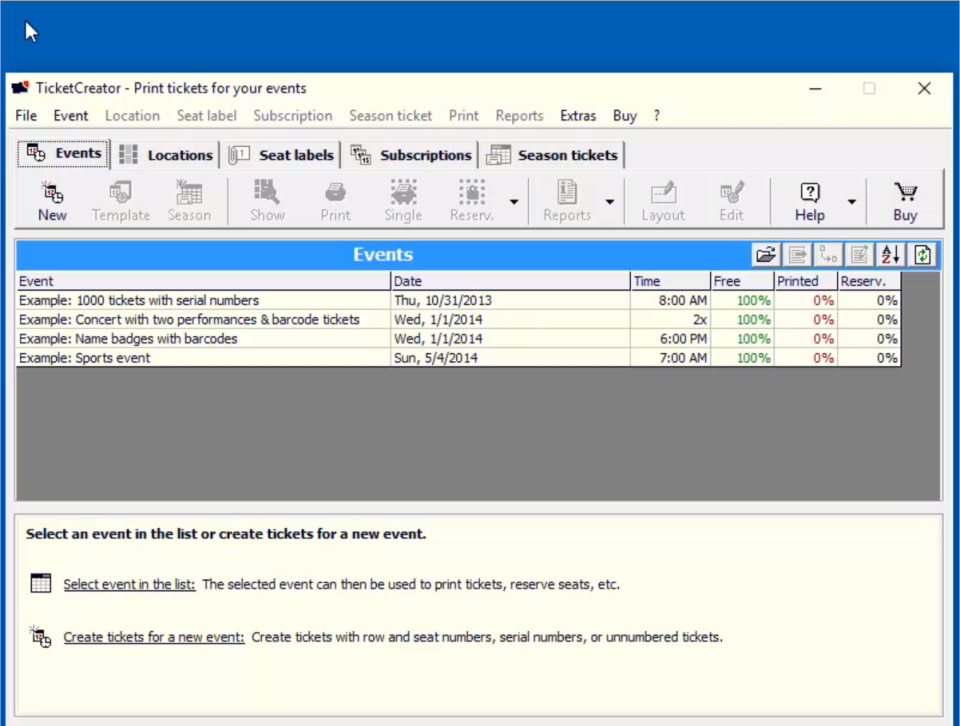Switch to the Events tab
Image resolution: width=960 pixels, height=726 pixels.
64,153
